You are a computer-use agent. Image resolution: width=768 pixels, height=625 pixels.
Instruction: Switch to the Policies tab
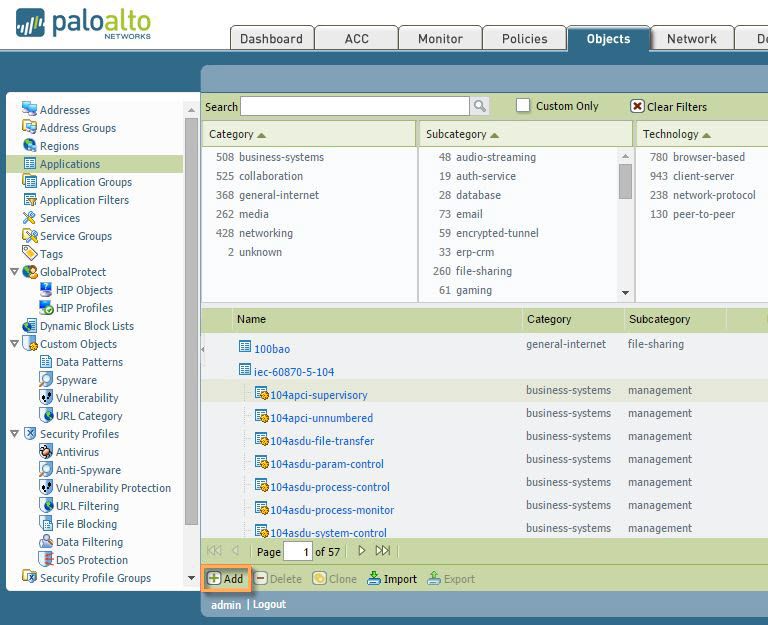[x=524, y=38]
